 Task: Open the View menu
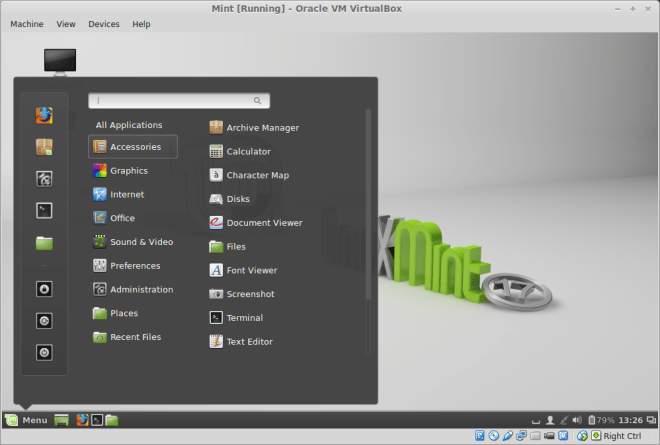tap(66, 24)
